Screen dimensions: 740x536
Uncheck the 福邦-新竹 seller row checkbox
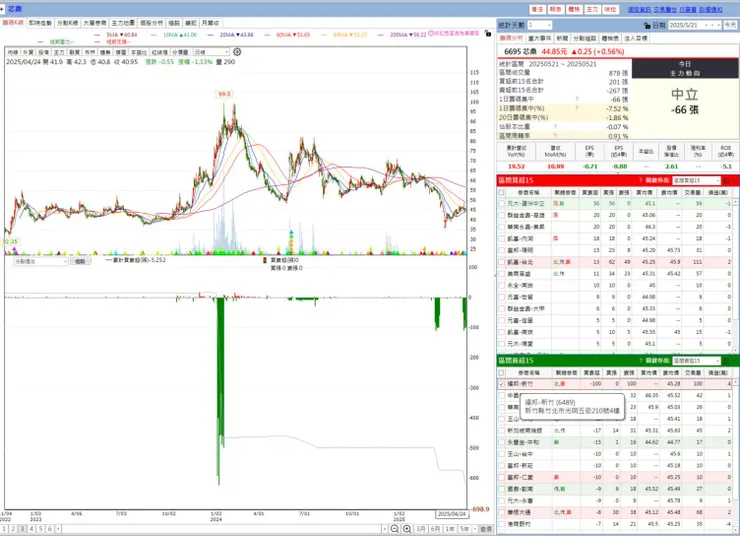coord(501,384)
